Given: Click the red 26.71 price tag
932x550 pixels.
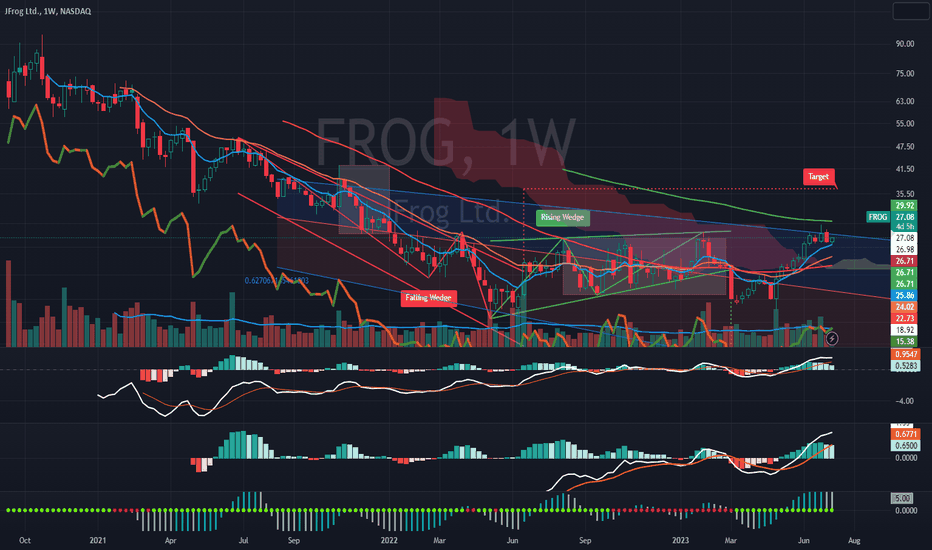Looking at the screenshot, I should pos(904,261).
